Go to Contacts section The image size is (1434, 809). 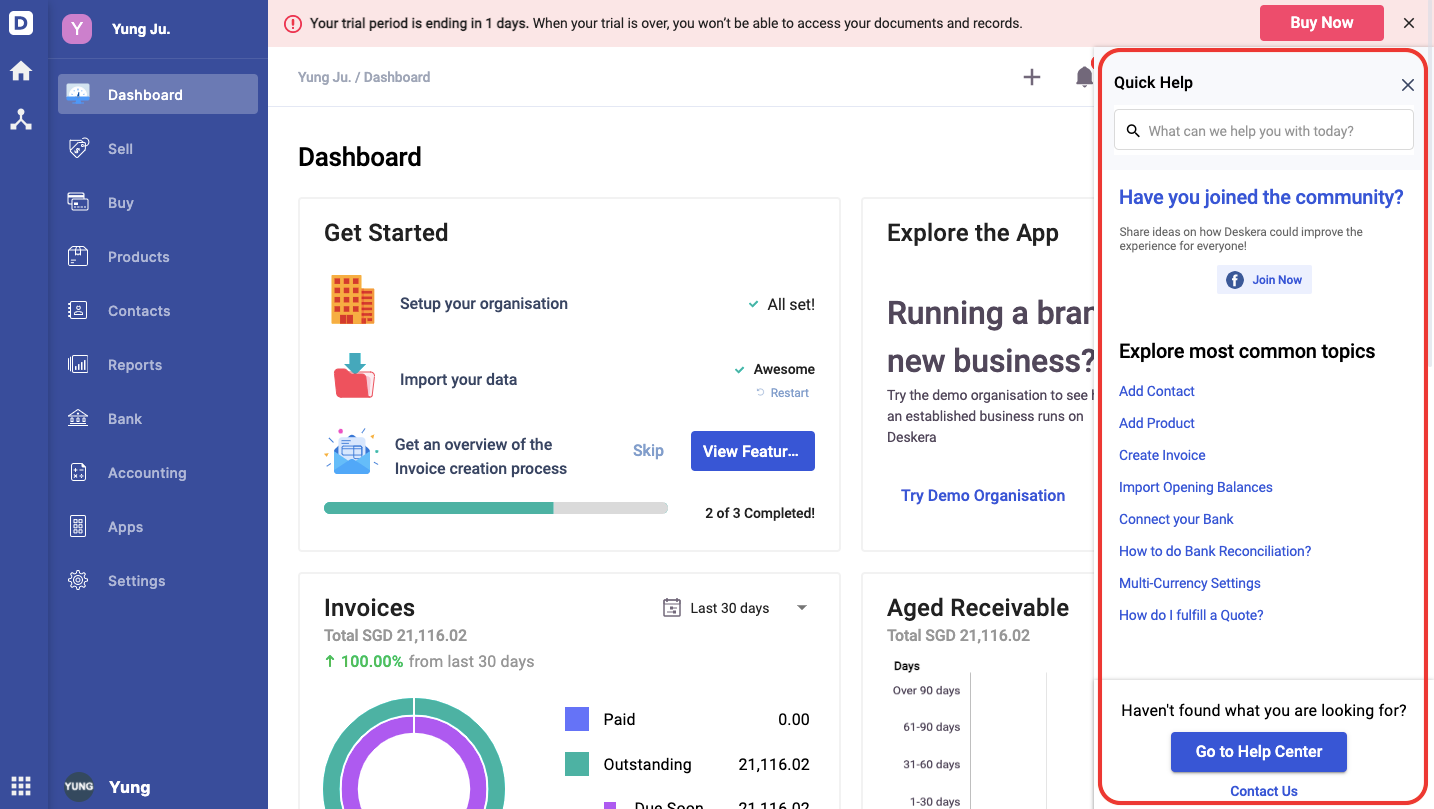[158, 310]
